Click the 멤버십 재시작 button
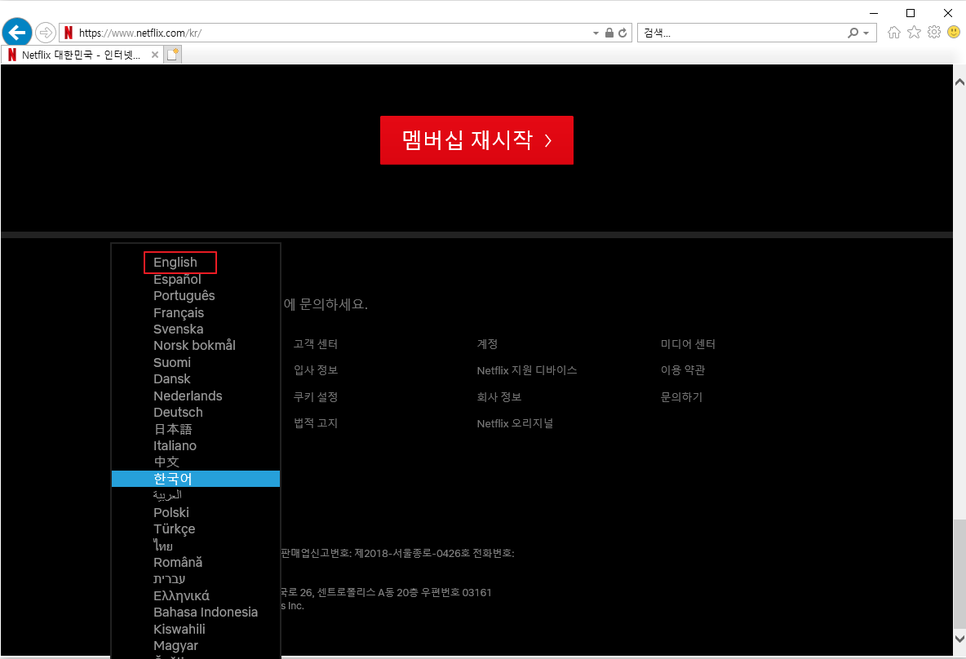 tap(476, 140)
